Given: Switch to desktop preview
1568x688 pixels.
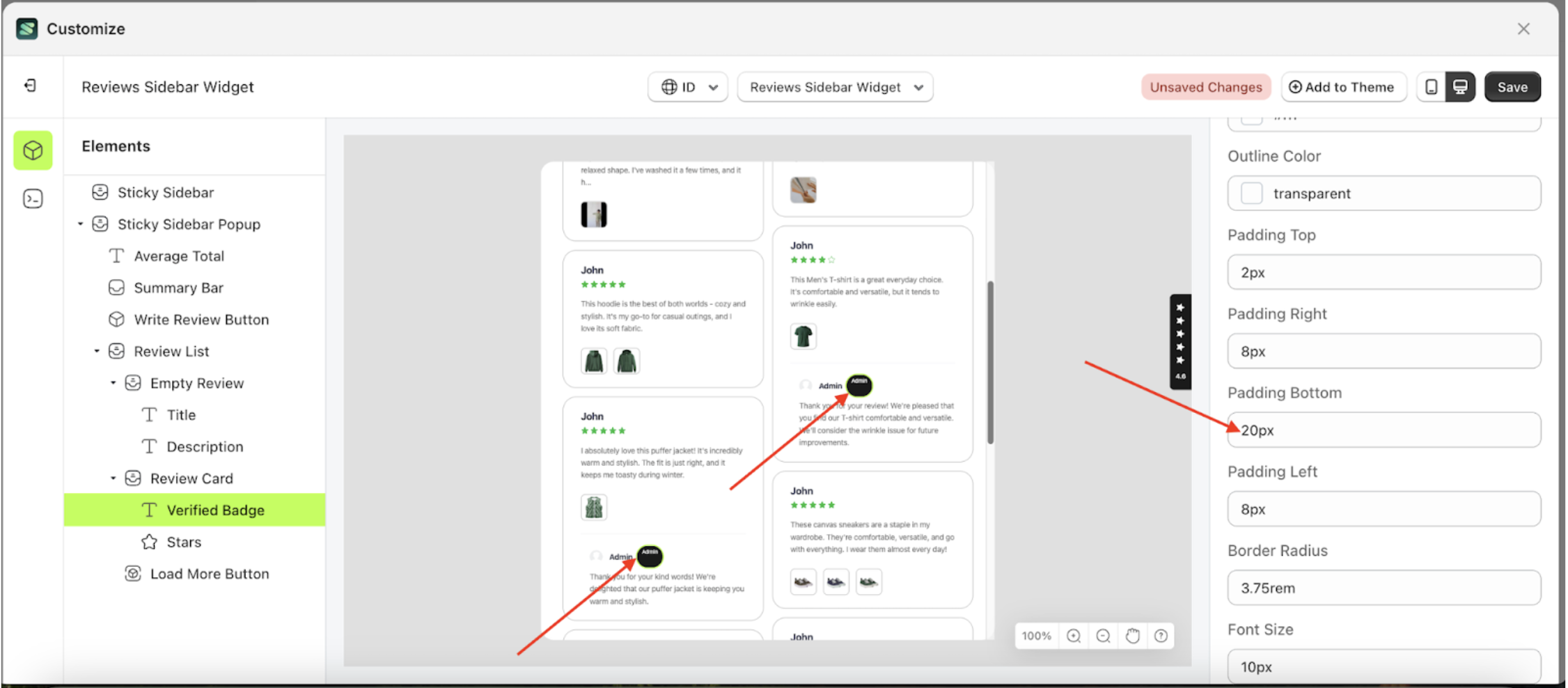Looking at the screenshot, I should pyautogui.click(x=1460, y=86).
